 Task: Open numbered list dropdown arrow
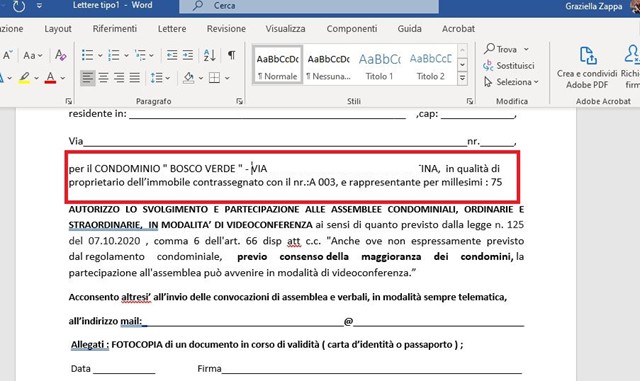click(126, 55)
